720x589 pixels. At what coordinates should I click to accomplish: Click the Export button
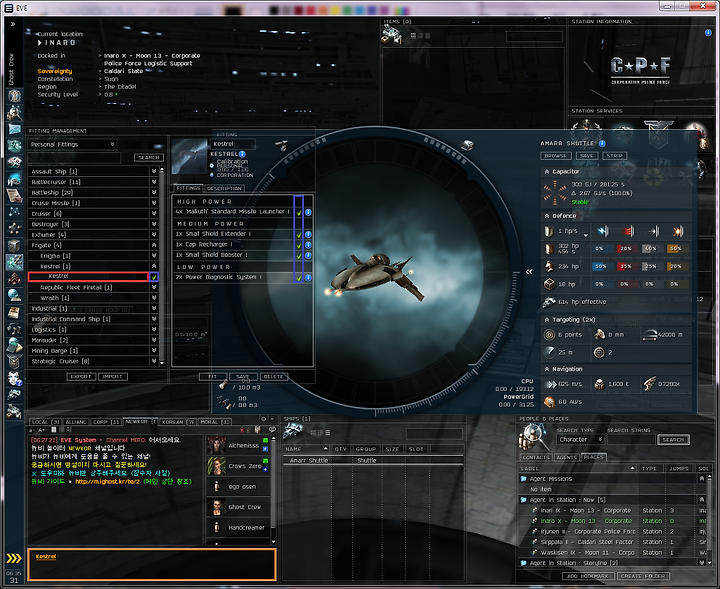pos(81,376)
